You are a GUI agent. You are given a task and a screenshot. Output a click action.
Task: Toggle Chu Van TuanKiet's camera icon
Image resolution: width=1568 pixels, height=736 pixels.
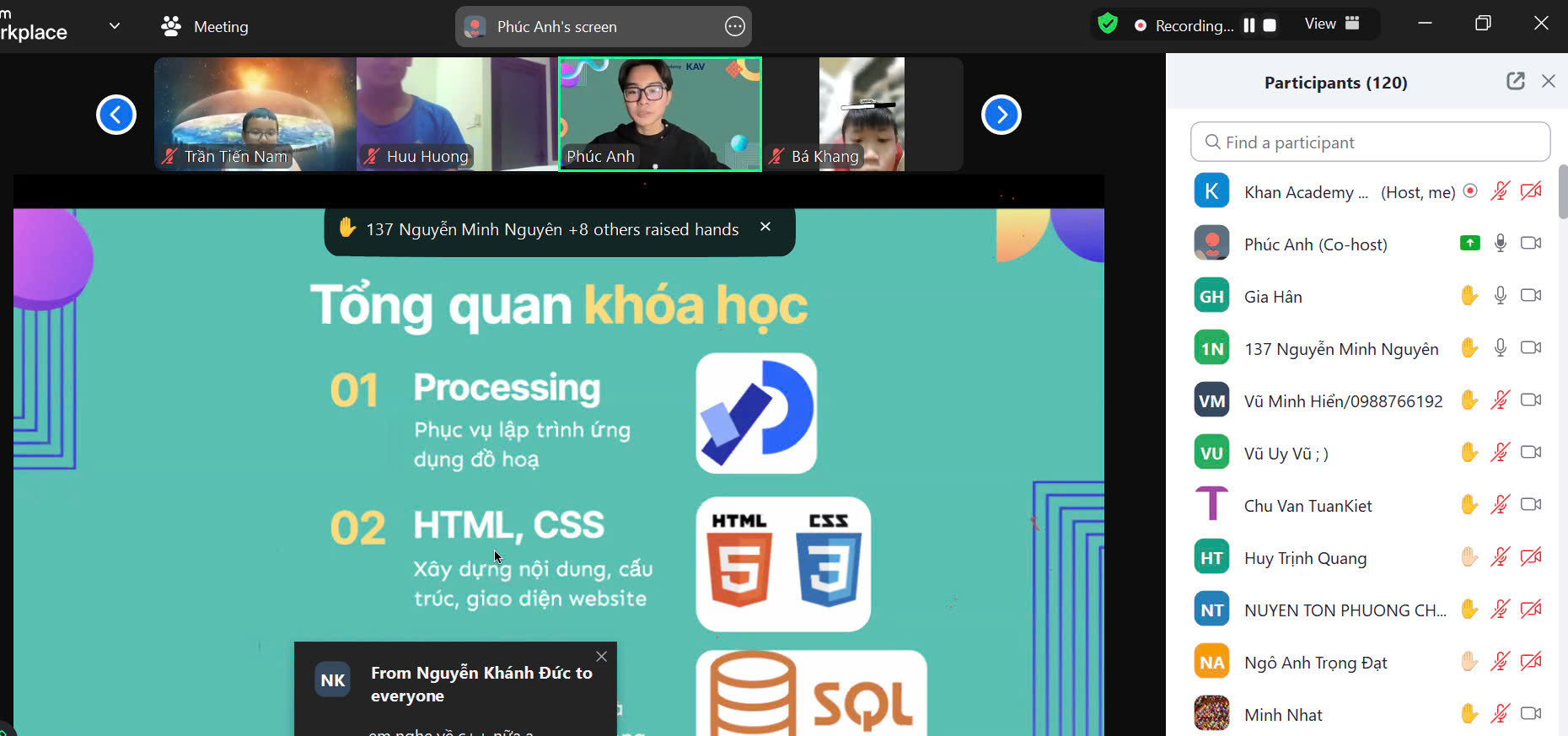tap(1531, 505)
